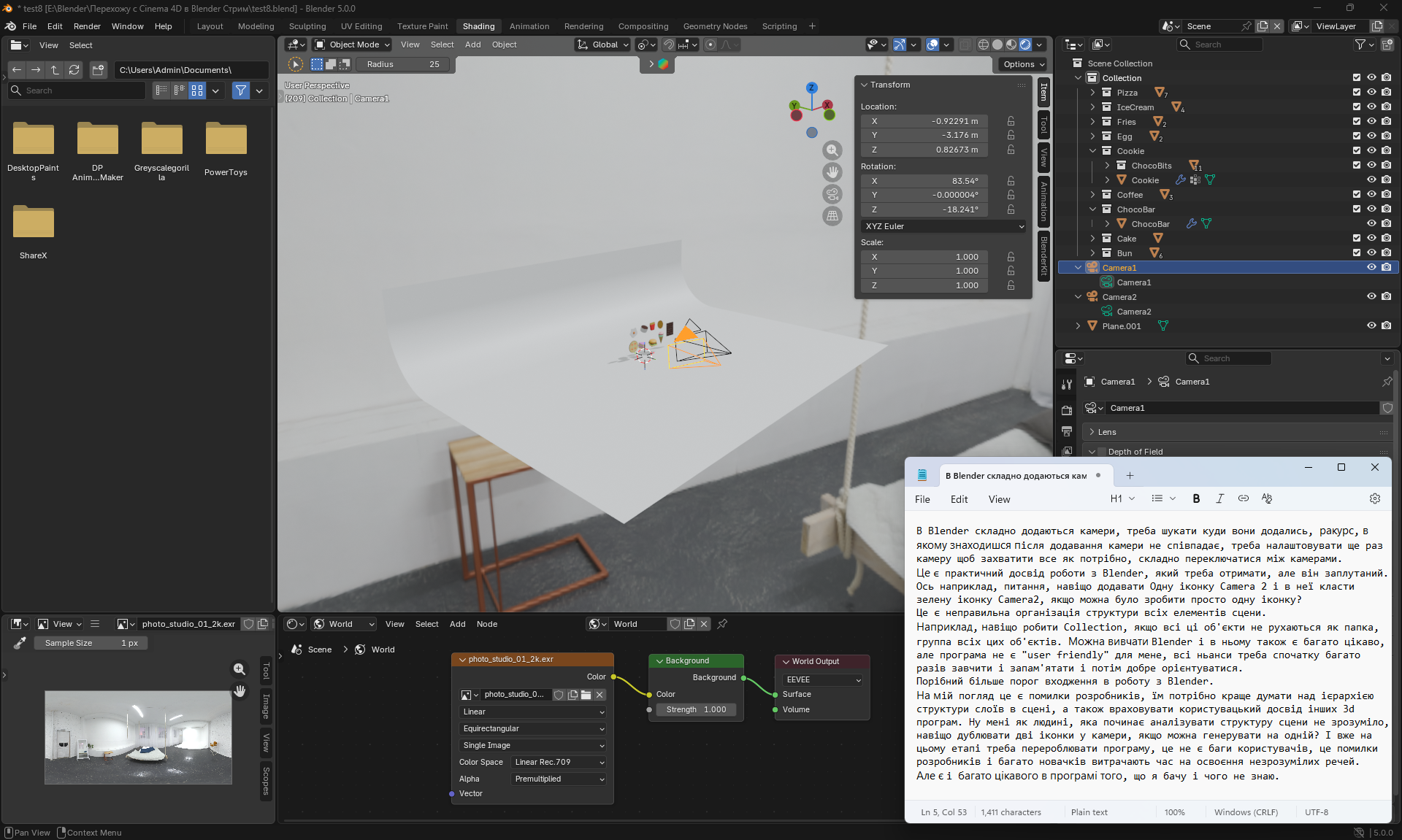This screenshot has height=840, width=1402.
Task: Switch to the Compositing workspace tab
Action: pos(643,26)
